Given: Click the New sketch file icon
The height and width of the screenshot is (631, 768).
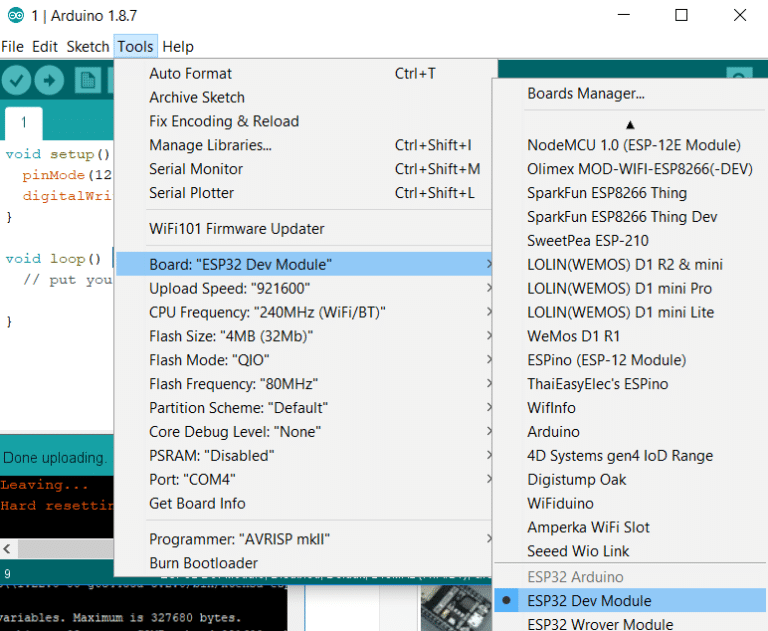Looking at the screenshot, I should (88, 80).
